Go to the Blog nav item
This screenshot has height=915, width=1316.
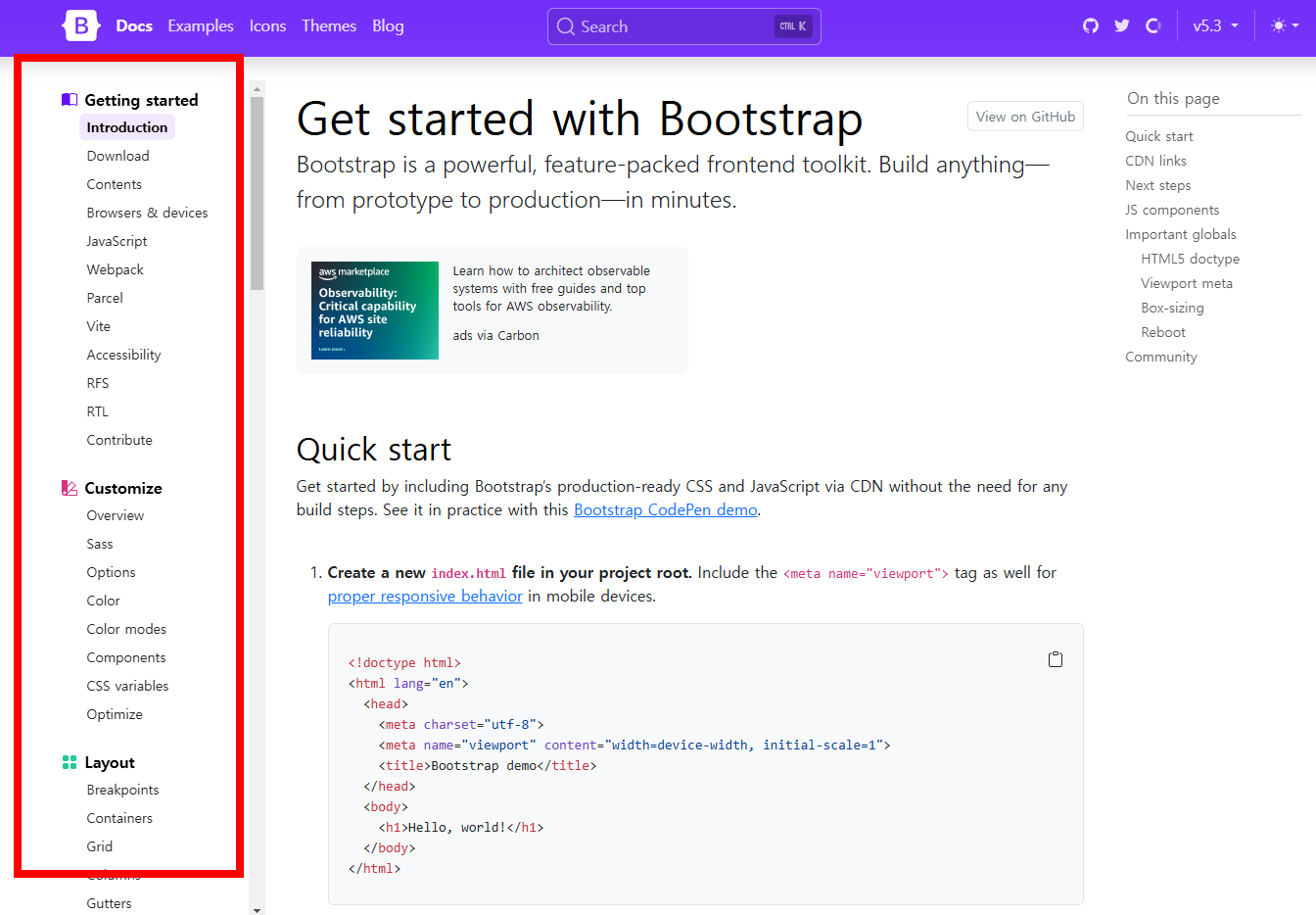click(x=388, y=26)
